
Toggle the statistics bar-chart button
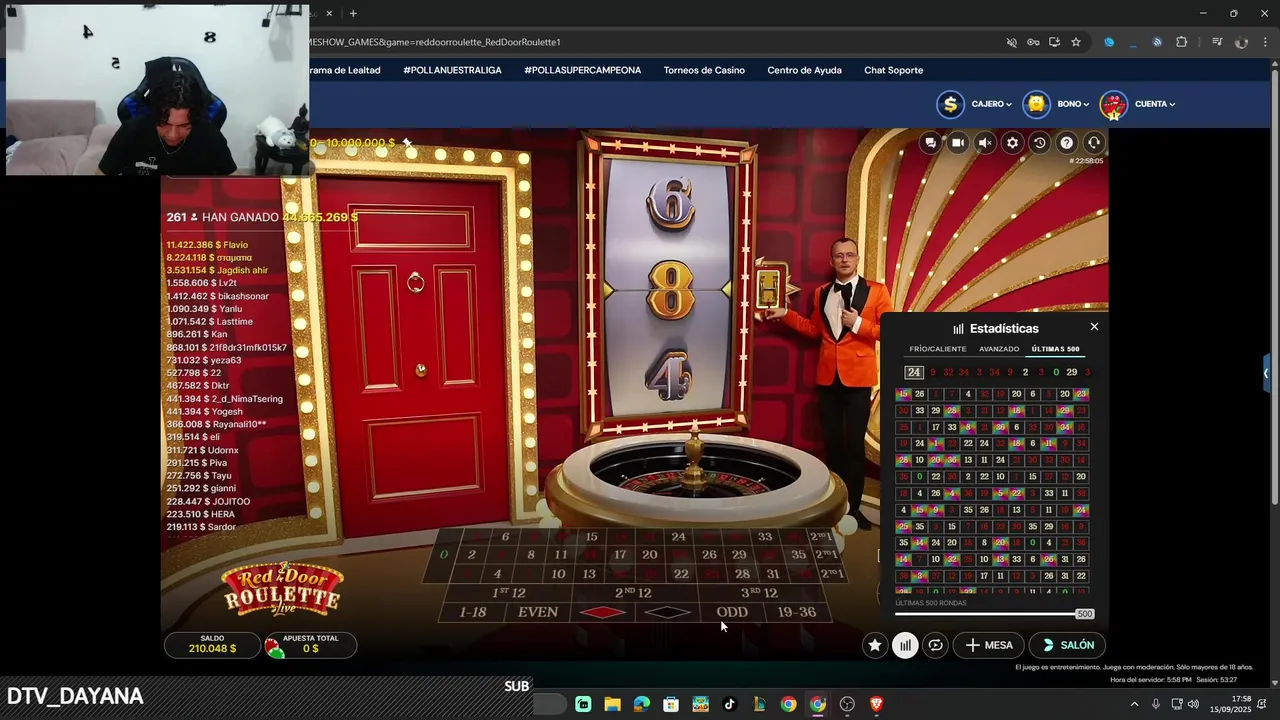click(x=905, y=645)
